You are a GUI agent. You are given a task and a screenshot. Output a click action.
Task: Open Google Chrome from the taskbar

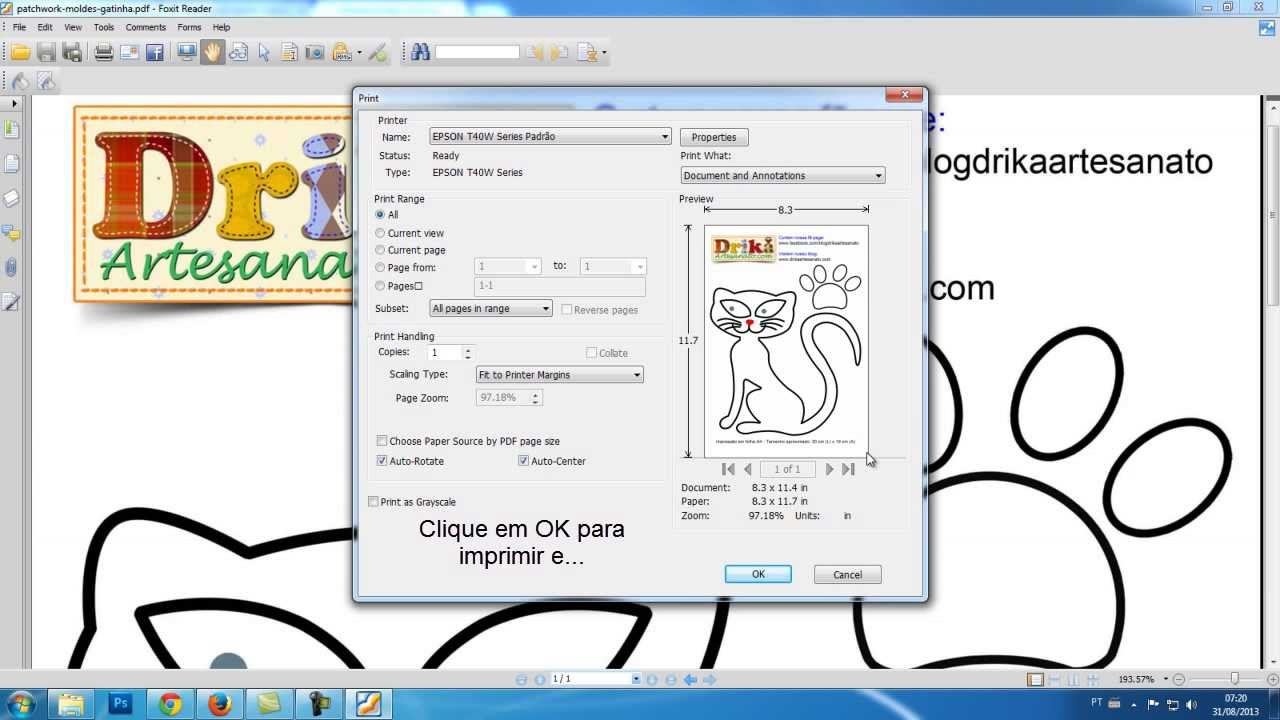point(170,704)
